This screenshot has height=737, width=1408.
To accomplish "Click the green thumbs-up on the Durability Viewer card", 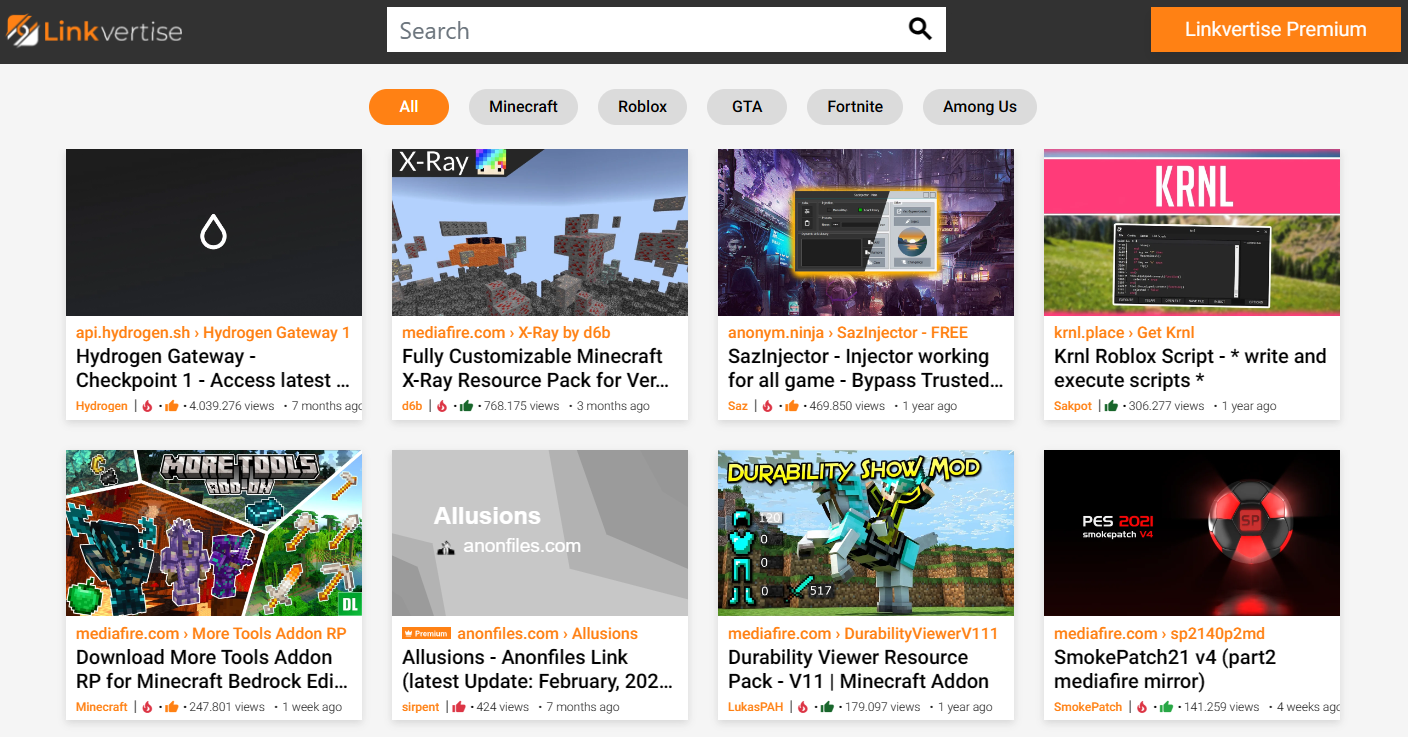I will (827, 707).
